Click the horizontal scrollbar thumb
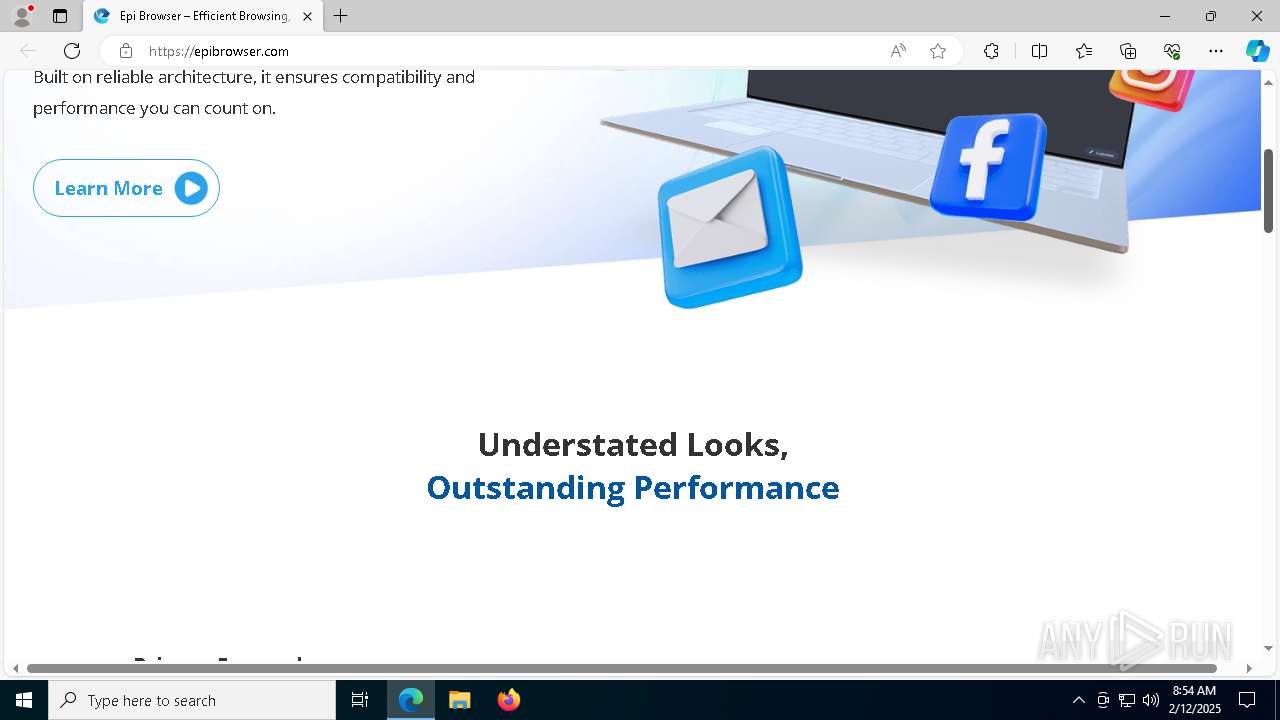This screenshot has width=1280, height=720. pos(621,668)
